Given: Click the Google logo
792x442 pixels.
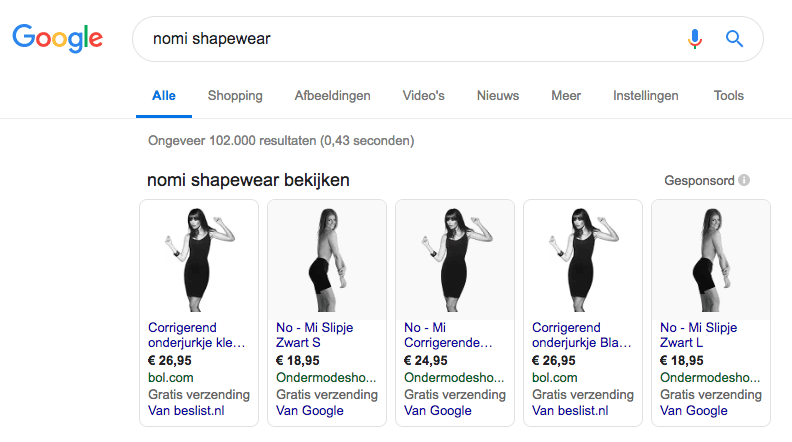Looking at the screenshot, I should tap(57, 39).
